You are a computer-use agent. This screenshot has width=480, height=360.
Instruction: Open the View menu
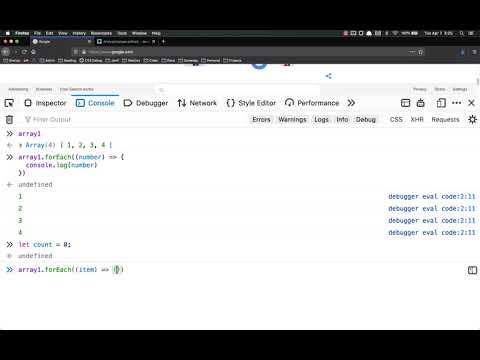[63, 33]
